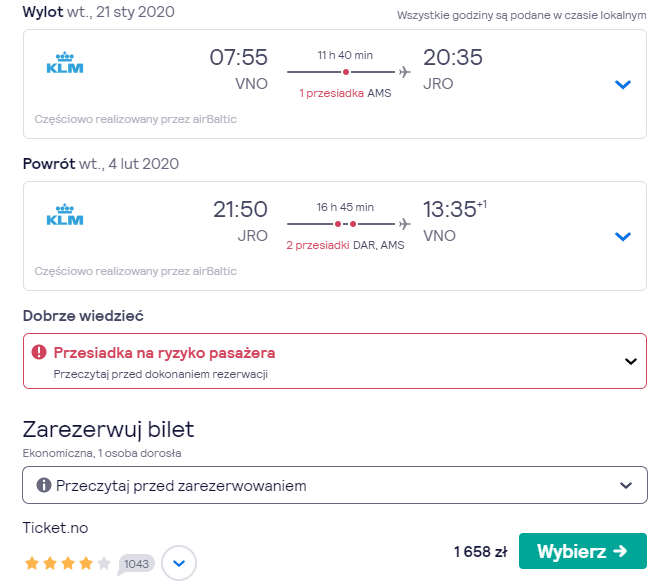Click the airplane icon on outbound route line
The image size is (667, 581).
pyautogui.click(x=405, y=72)
